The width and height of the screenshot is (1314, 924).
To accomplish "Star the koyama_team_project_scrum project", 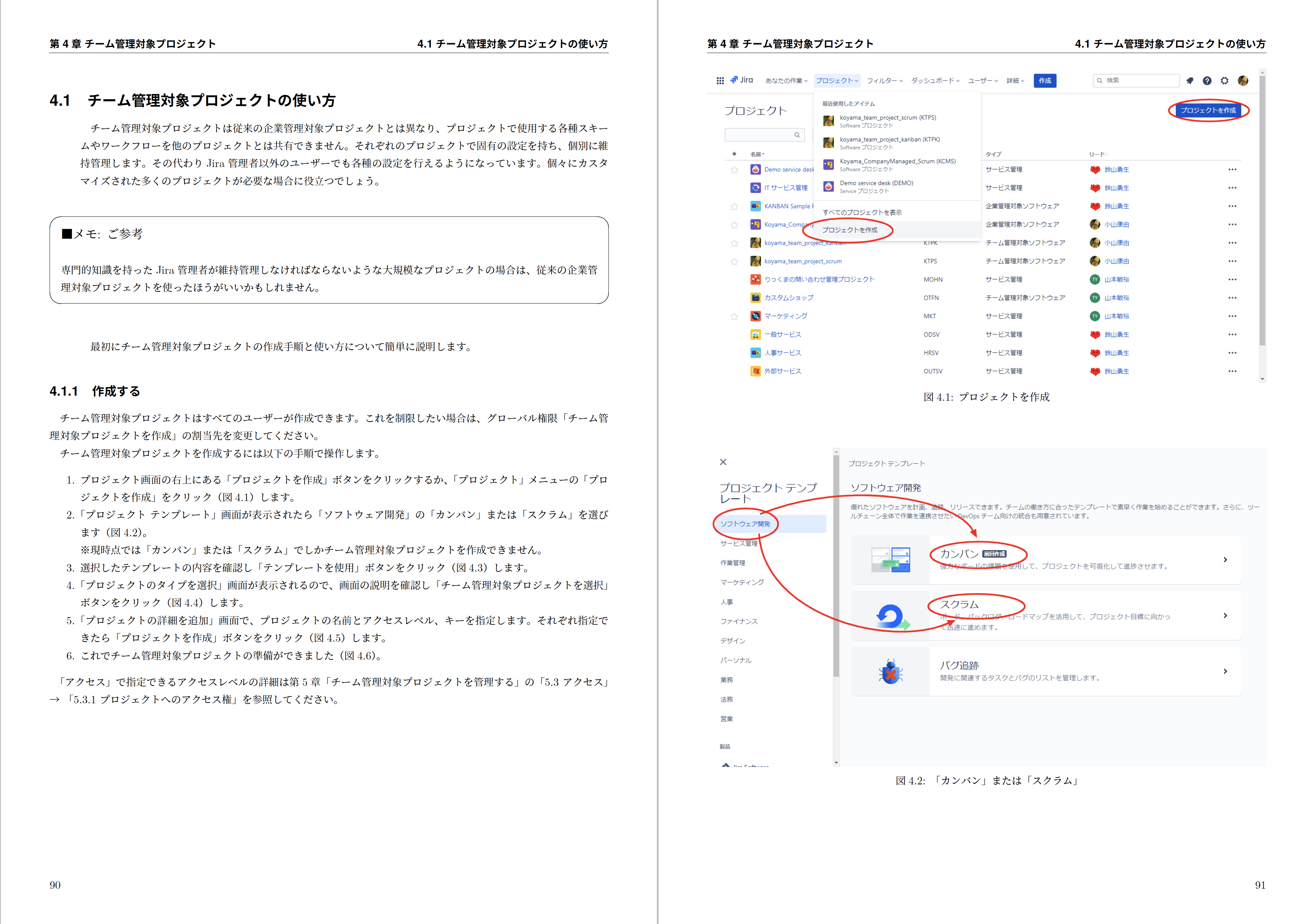I will [x=734, y=261].
